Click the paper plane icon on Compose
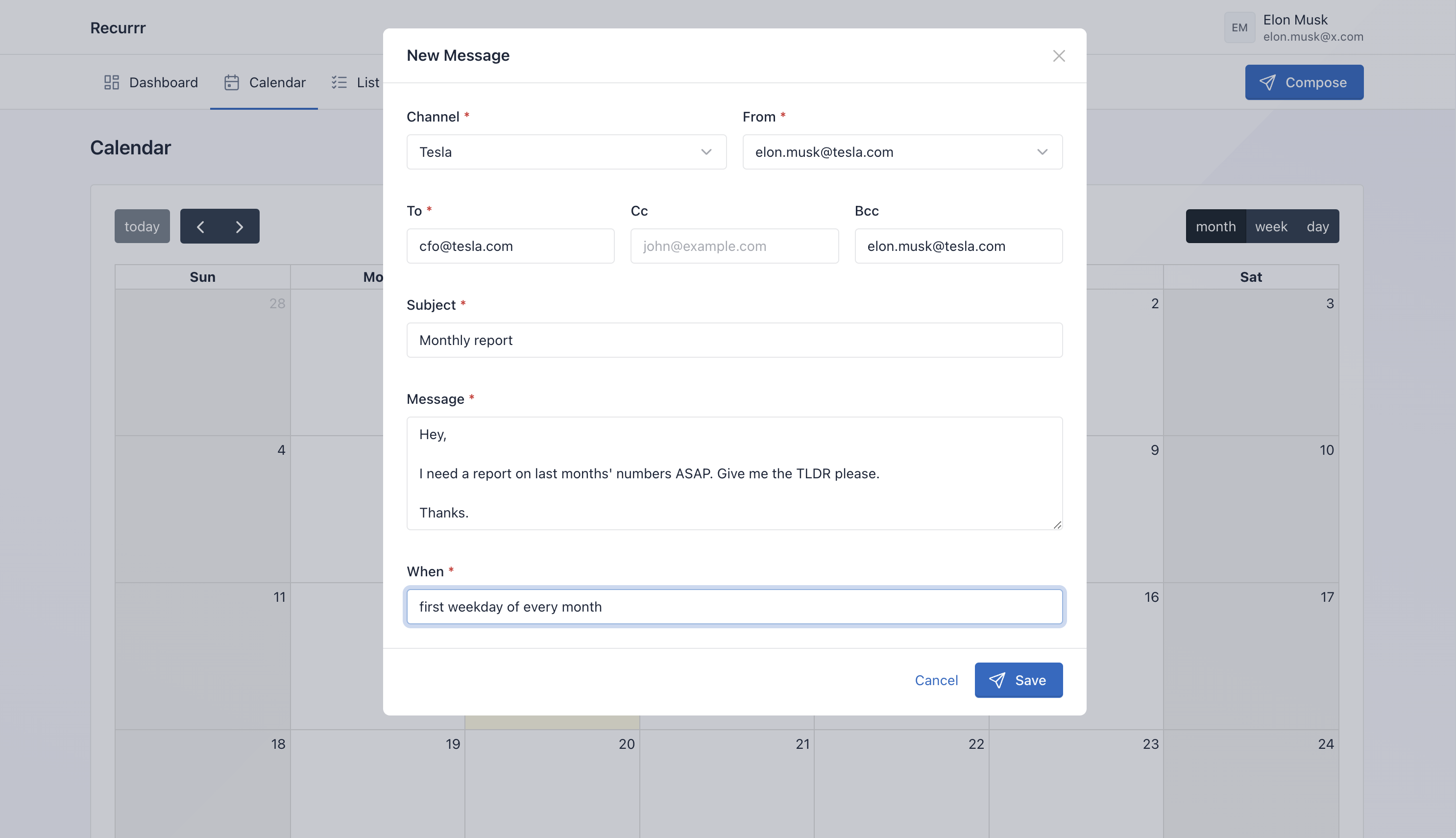 point(1267,82)
